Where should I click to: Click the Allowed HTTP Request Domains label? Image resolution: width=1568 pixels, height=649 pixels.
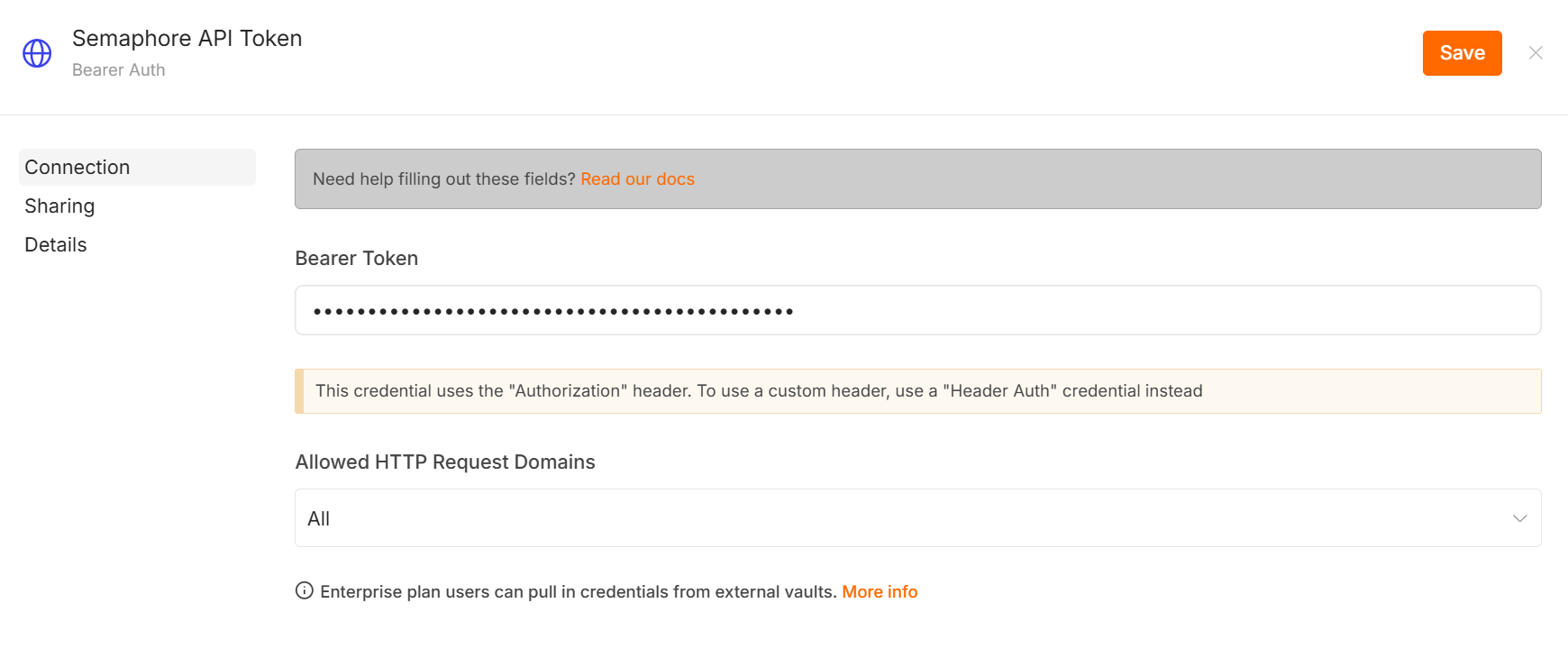445,462
